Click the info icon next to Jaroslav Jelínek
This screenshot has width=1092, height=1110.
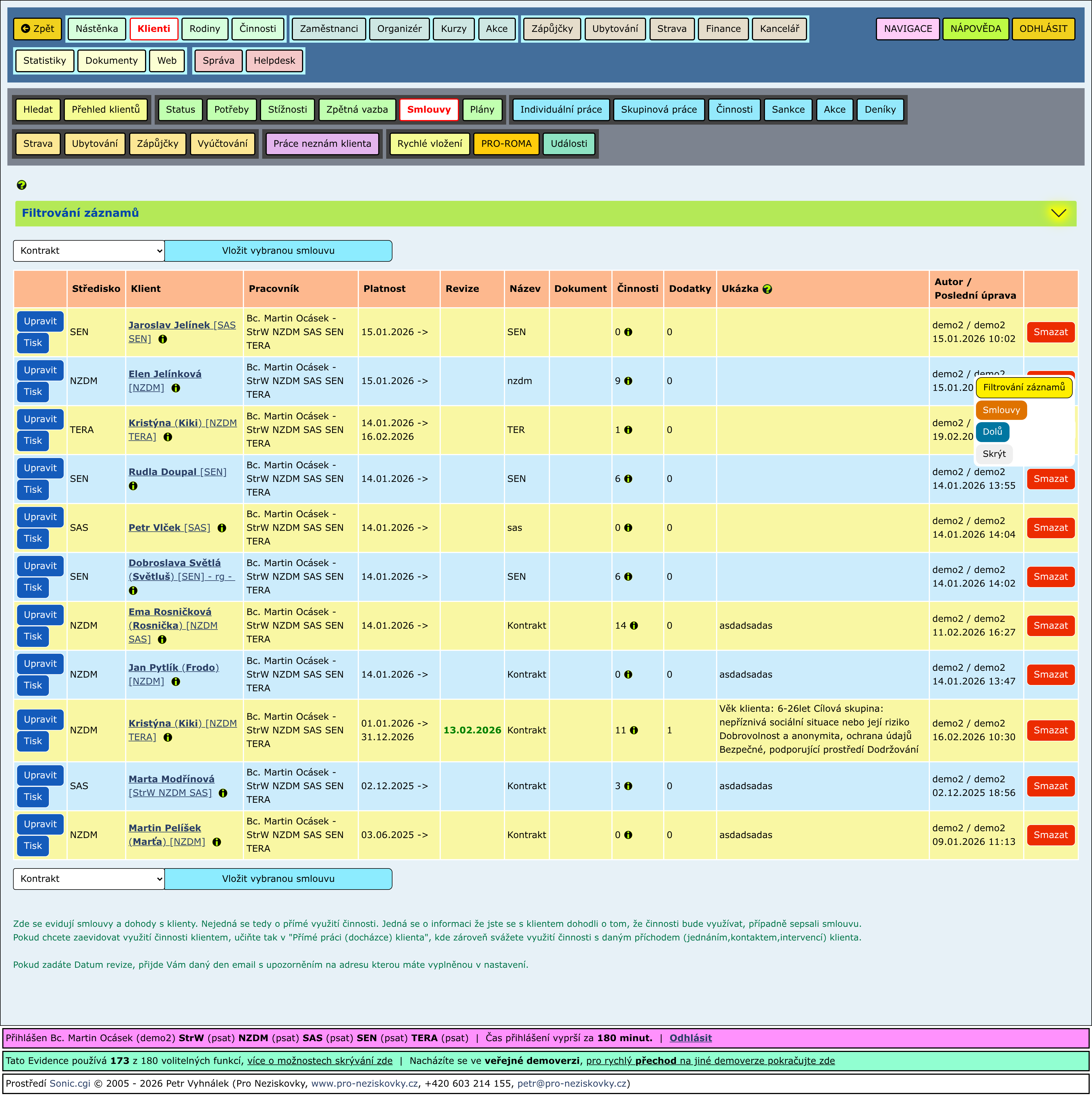(x=163, y=339)
